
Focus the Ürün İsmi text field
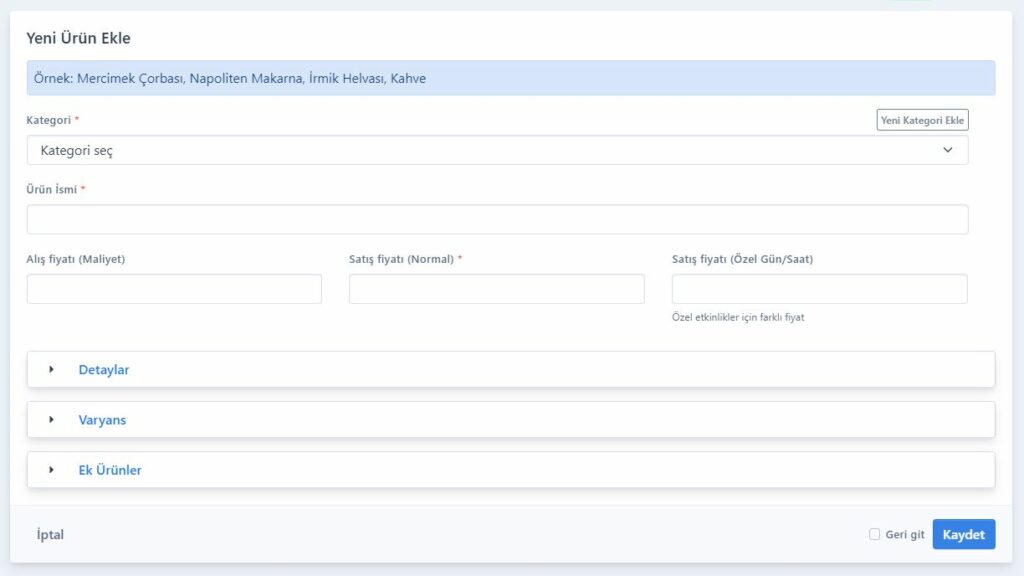click(x=496, y=220)
